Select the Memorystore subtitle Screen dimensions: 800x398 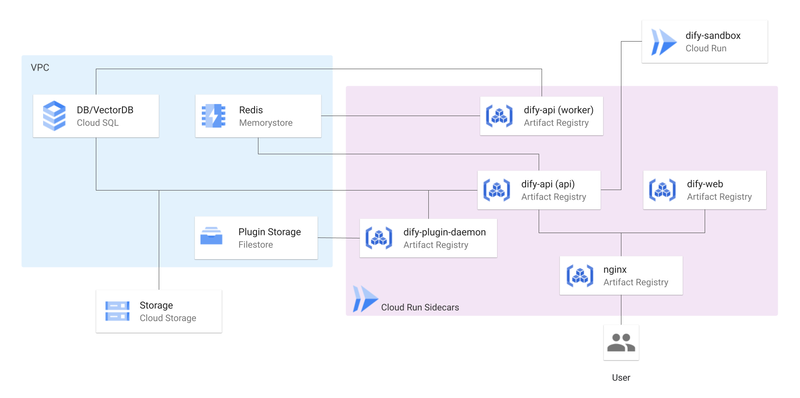click(x=266, y=123)
